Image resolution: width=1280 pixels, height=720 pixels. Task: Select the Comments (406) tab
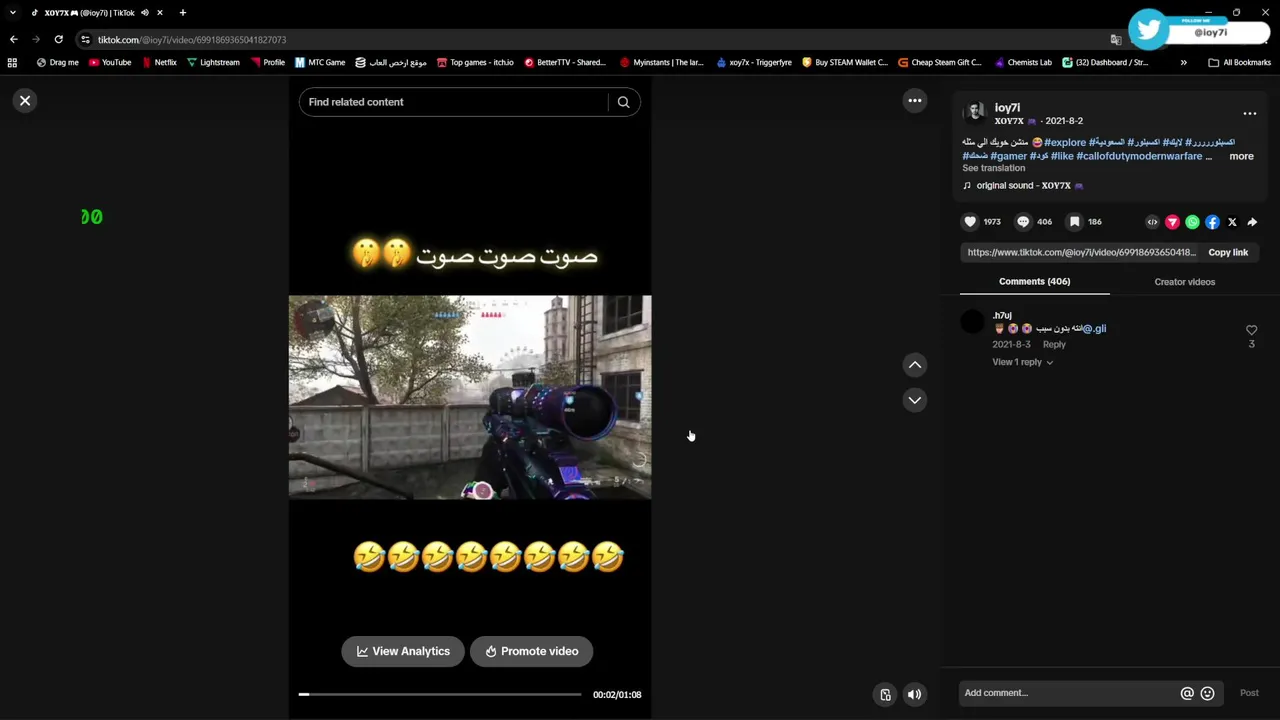click(x=1034, y=282)
